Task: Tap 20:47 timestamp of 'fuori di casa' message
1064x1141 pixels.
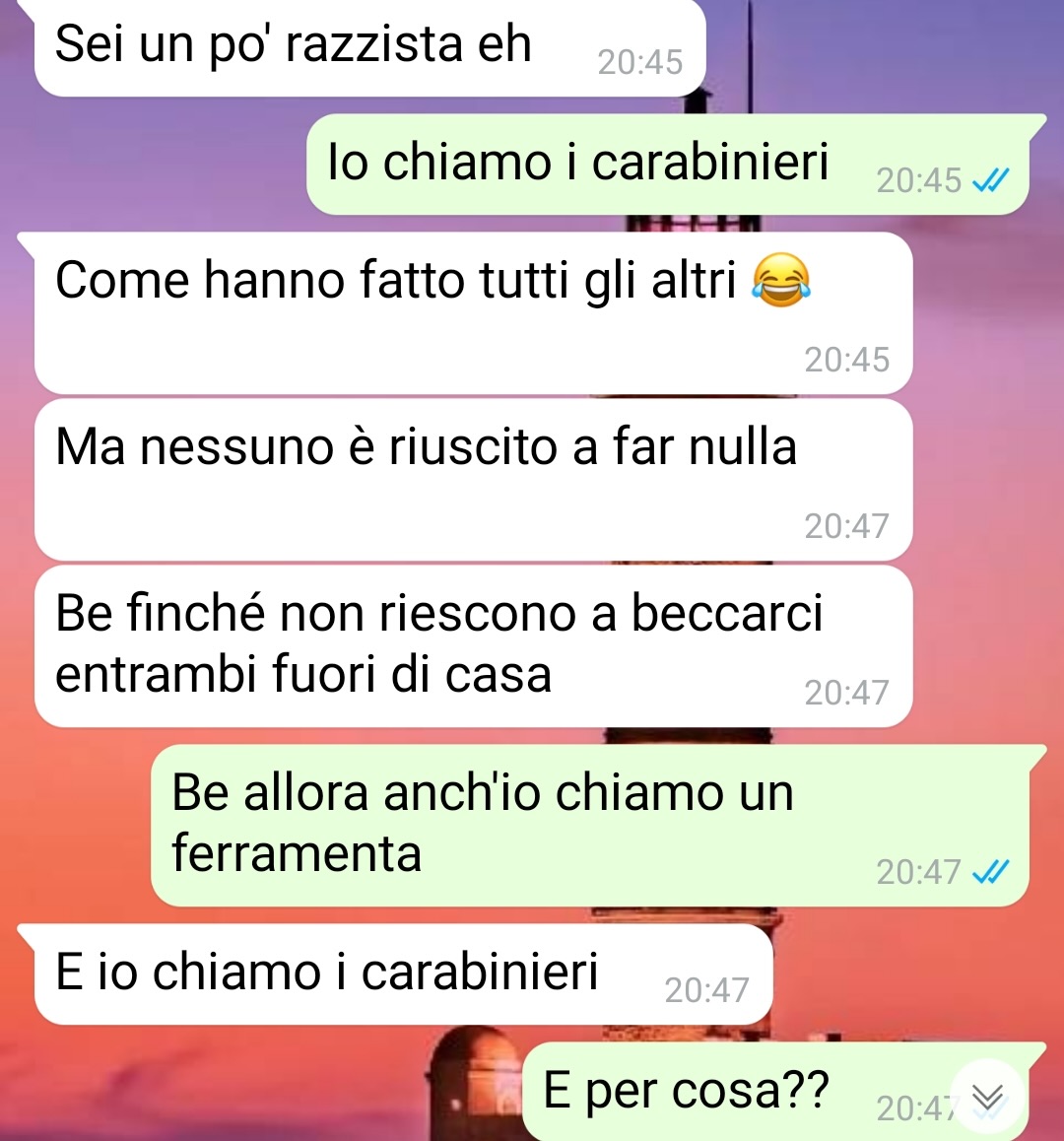Action: [x=846, y=693]
